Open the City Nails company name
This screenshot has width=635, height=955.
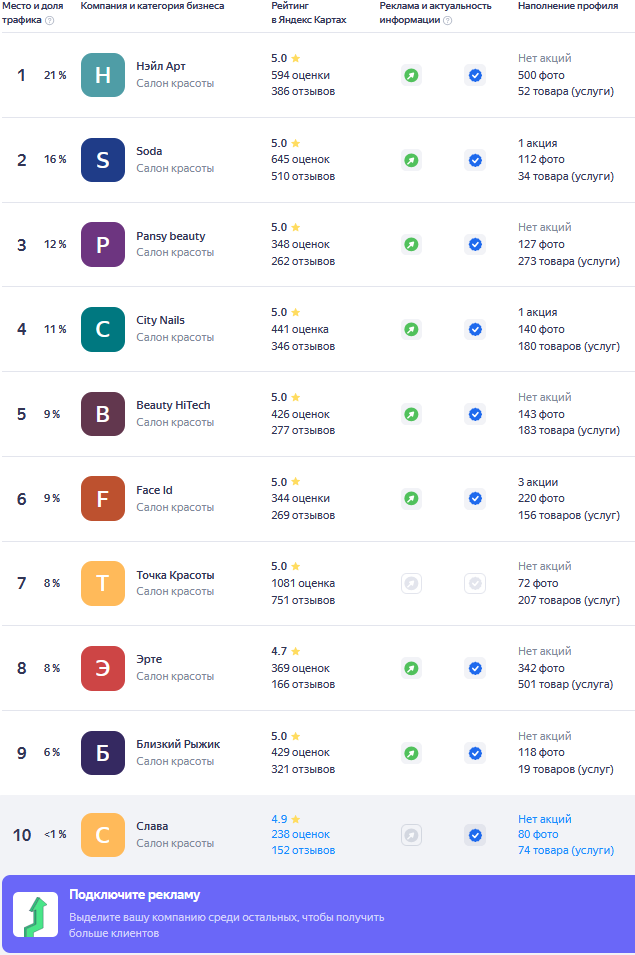[x=160, y=321]
